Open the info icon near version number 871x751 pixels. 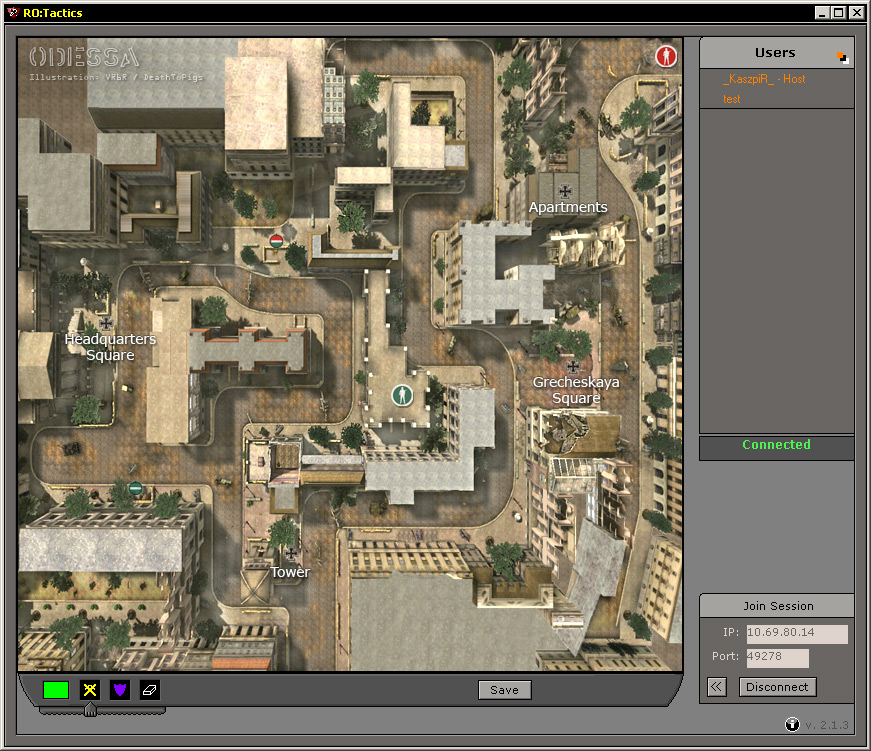[792, 724]
